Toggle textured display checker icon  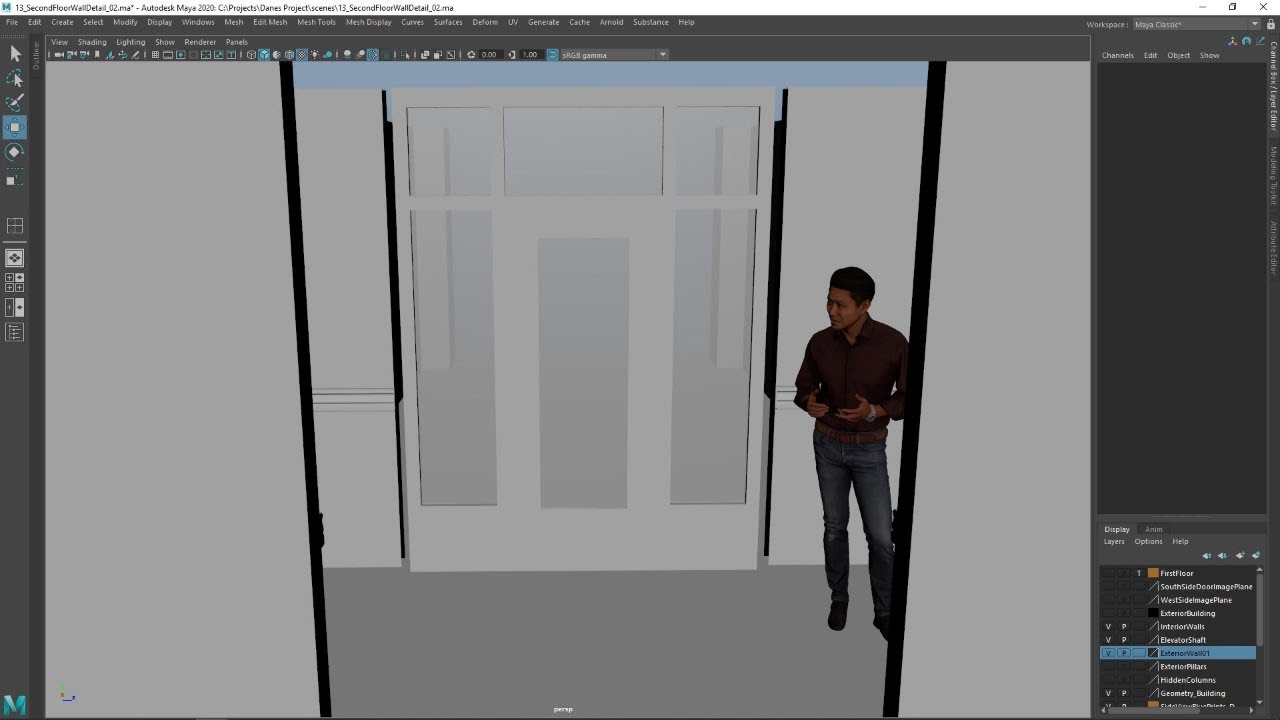click(300, 55)
